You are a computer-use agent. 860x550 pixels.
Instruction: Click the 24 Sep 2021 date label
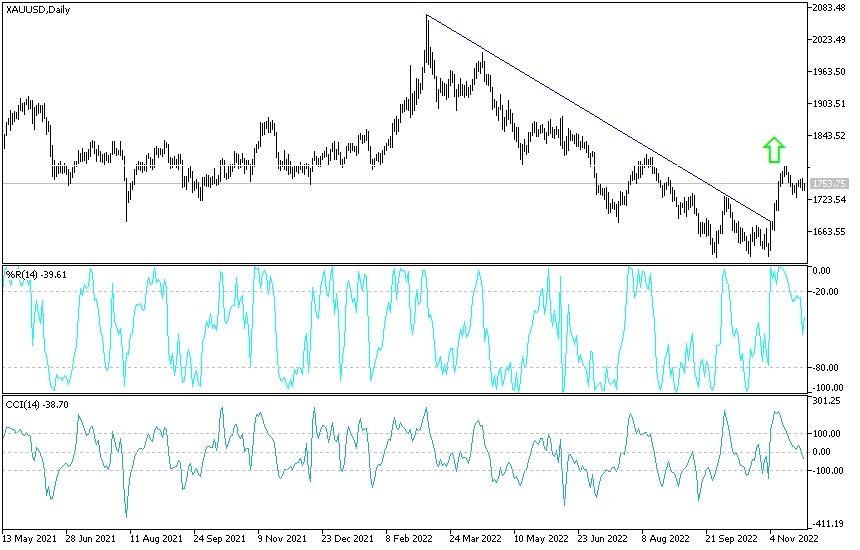coord(220,538)
